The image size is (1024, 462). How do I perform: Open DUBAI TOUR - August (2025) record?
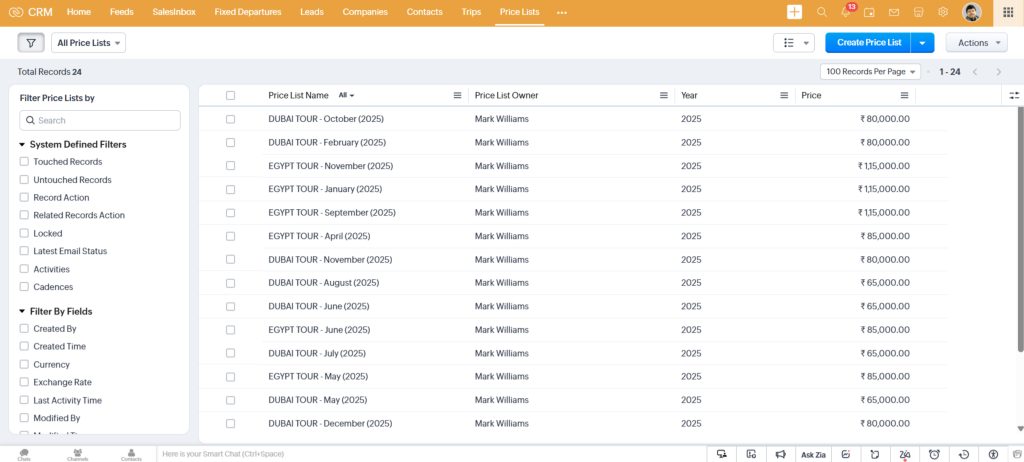click(323, 283)
